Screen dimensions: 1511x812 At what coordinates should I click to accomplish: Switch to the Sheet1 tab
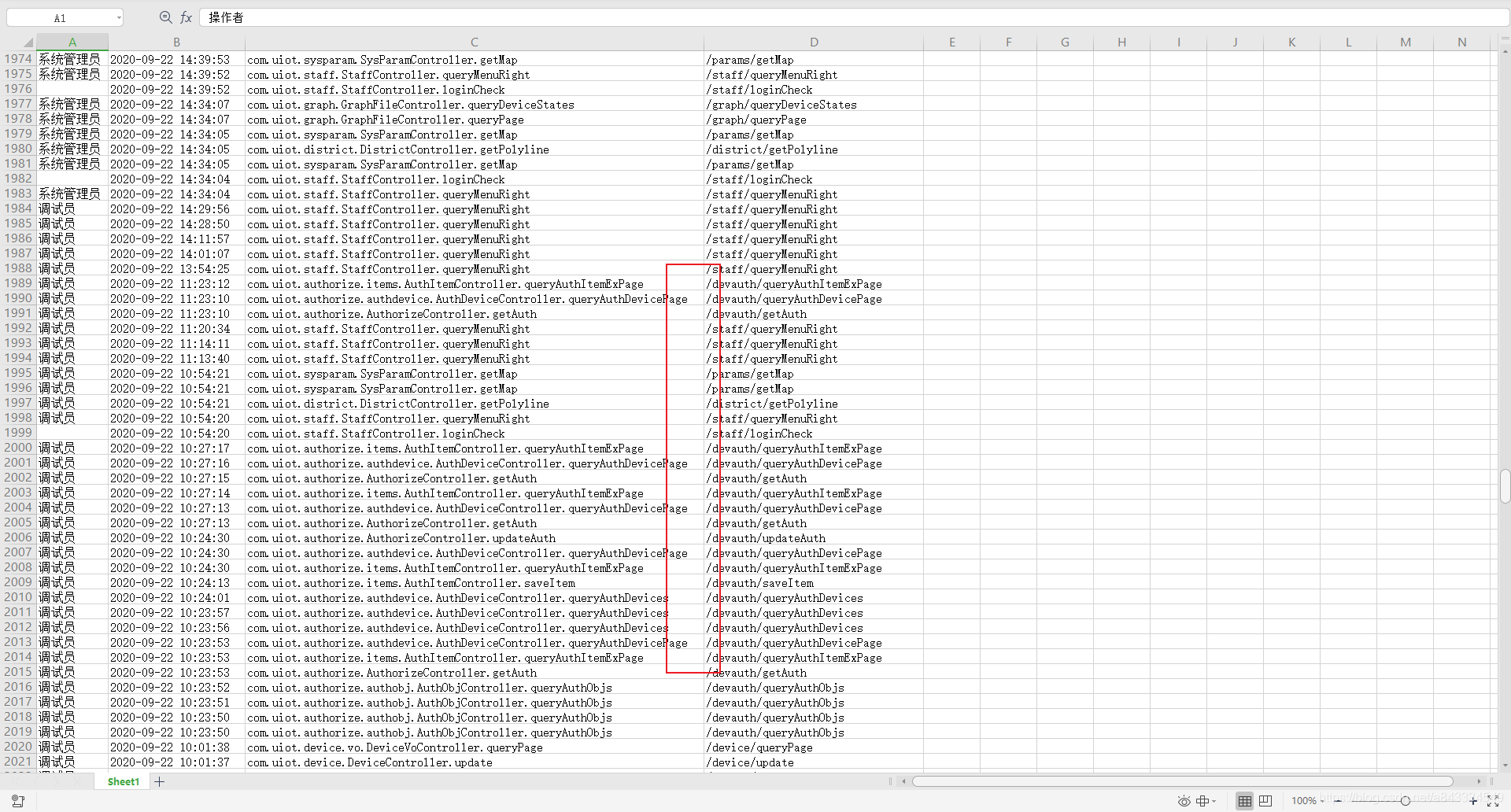coord(124,781)
